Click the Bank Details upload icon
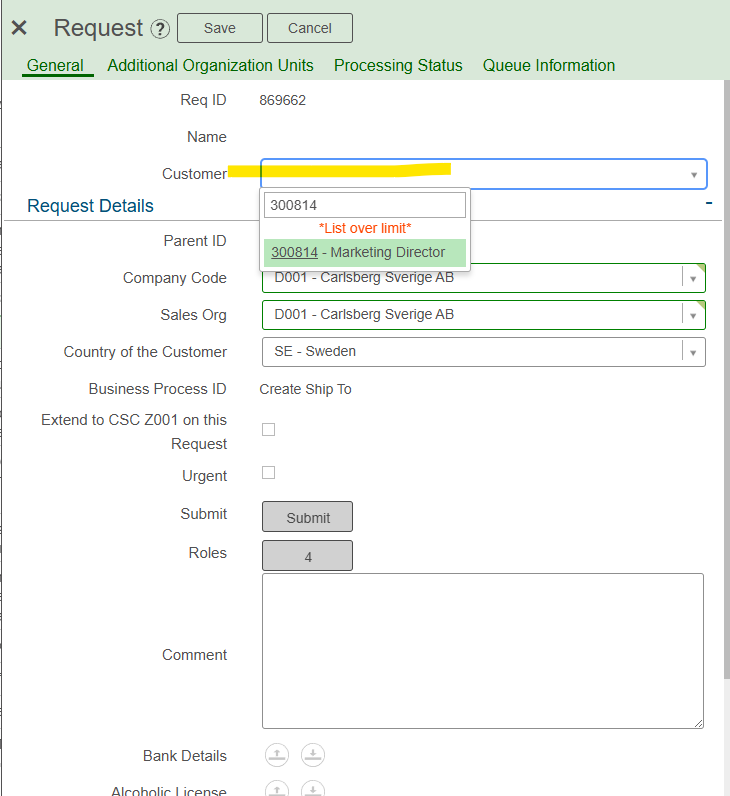 coord(277,756)
